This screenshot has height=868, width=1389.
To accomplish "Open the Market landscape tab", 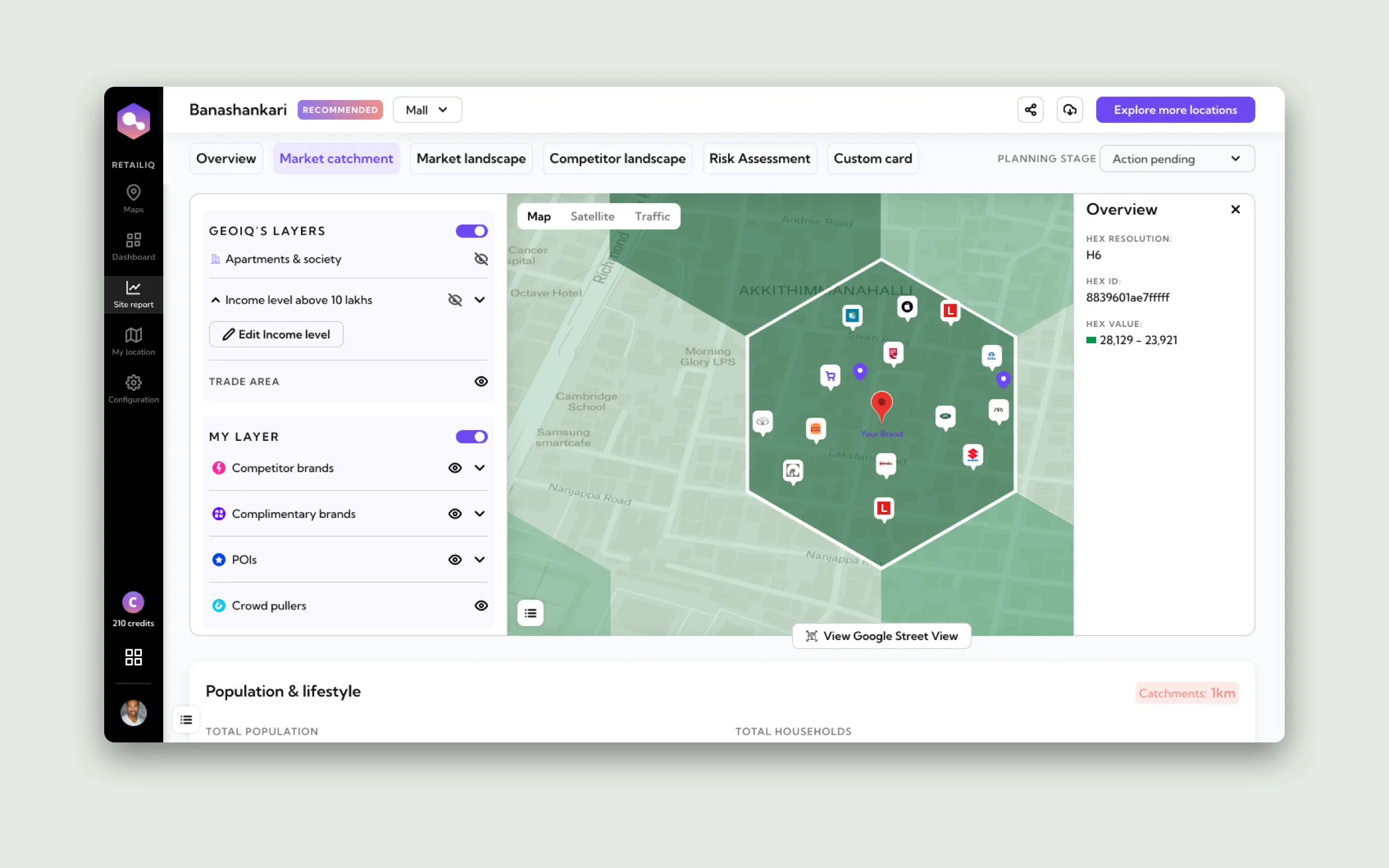I will pyautogui.click(x=471, y=159).
